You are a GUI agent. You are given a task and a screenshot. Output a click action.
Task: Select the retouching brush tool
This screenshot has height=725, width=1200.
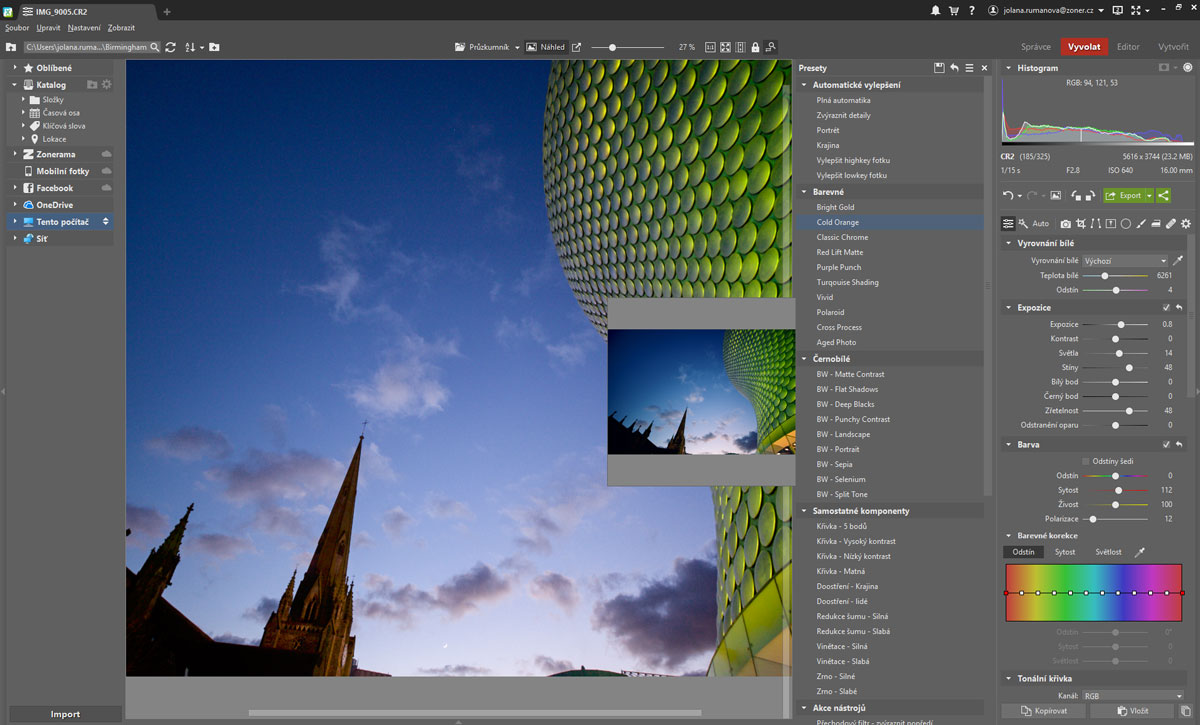tap(1170, 224)
